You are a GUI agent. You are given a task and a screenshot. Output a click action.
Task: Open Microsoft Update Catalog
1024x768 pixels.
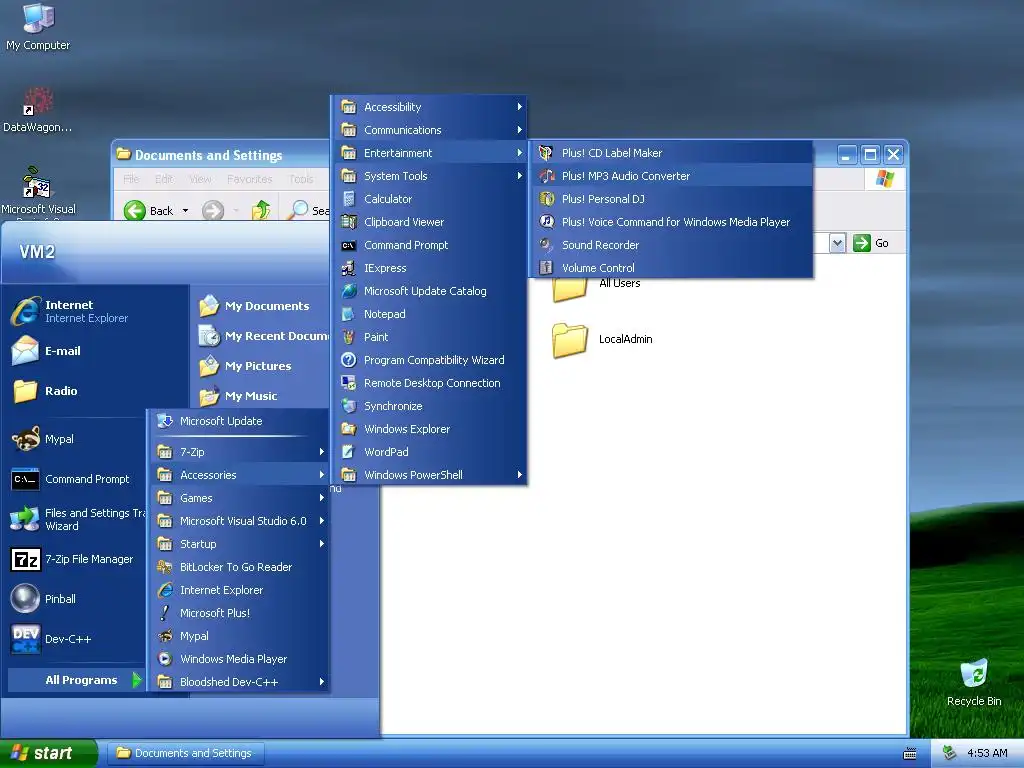pyautogui.click(x=430, y=291)
